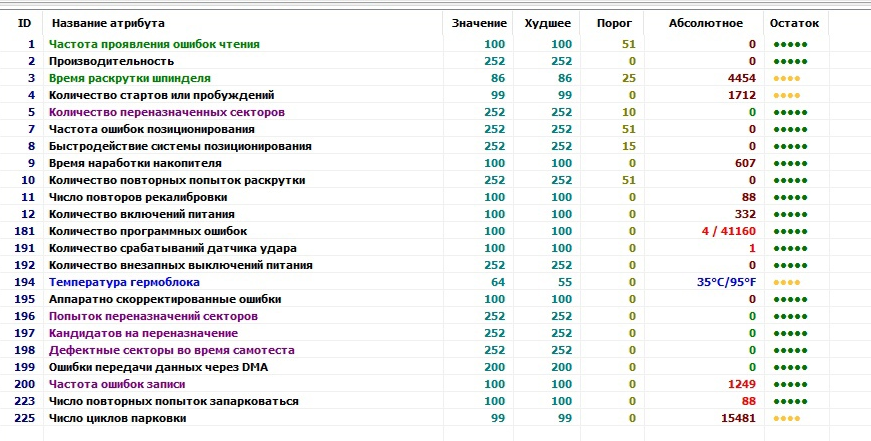Click the Остаток column header
Image resolution: width=871 pixels, height=441 pixels.
pyautogui.click(x=797, y=23)
